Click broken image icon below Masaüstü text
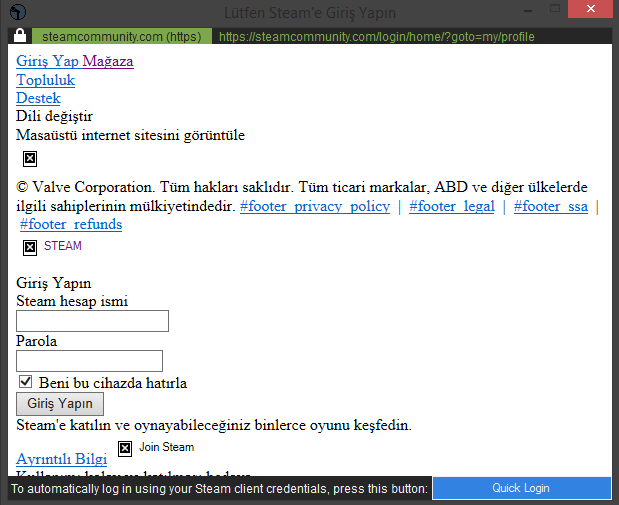 click(30, 159)
